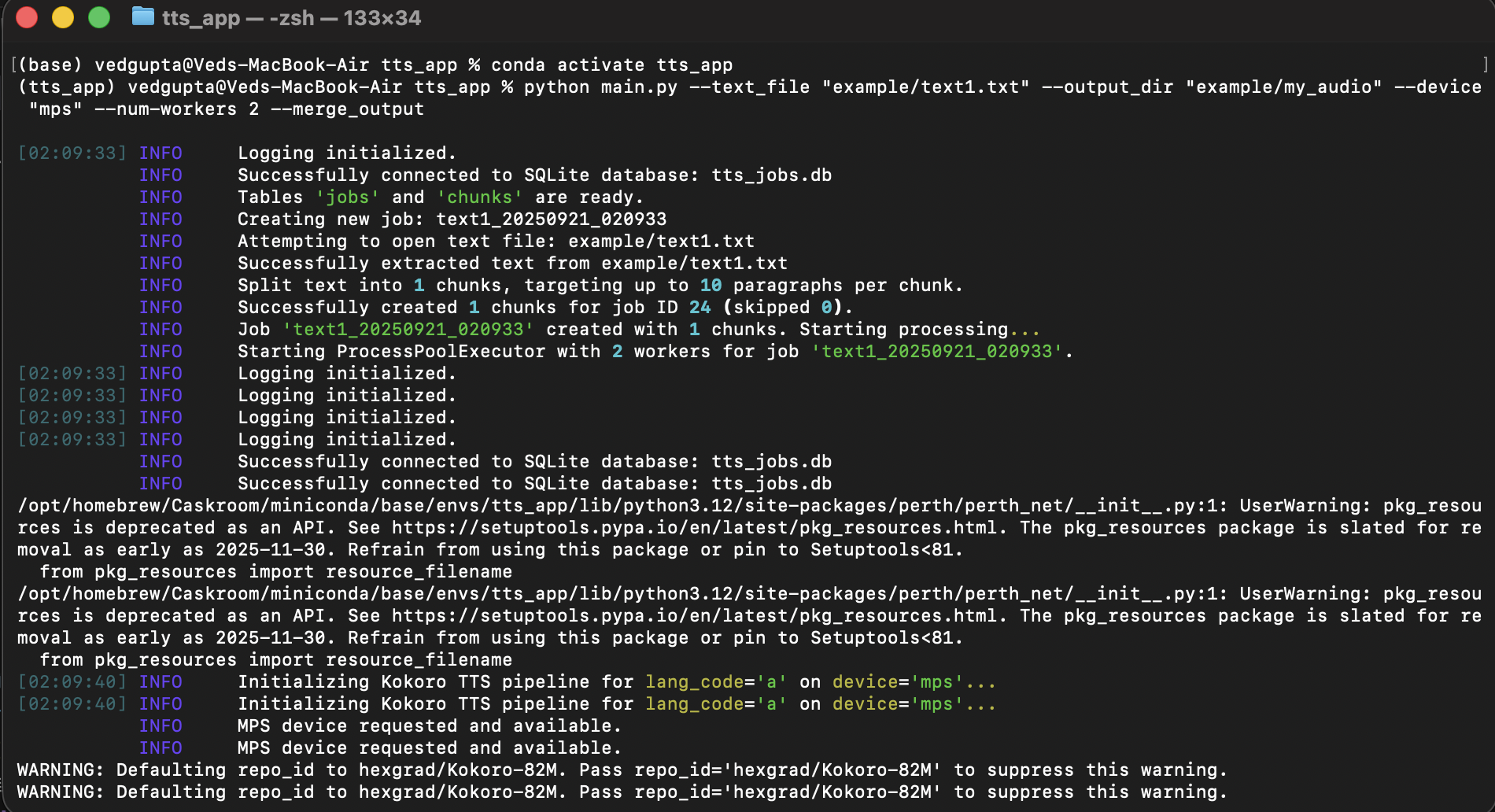Click the window title 'tts_app — -zsh — 133×34'
Viewport: 1495px width, 812px height.
(291, 18)
